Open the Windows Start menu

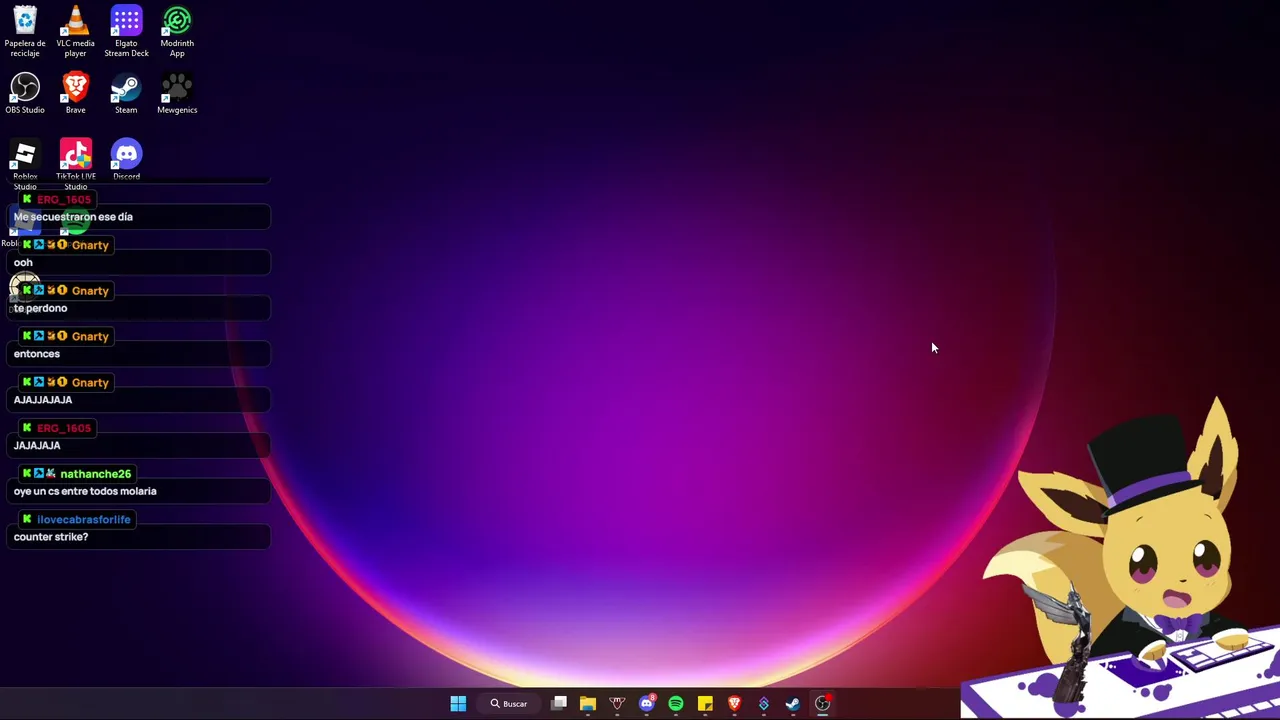458,704
